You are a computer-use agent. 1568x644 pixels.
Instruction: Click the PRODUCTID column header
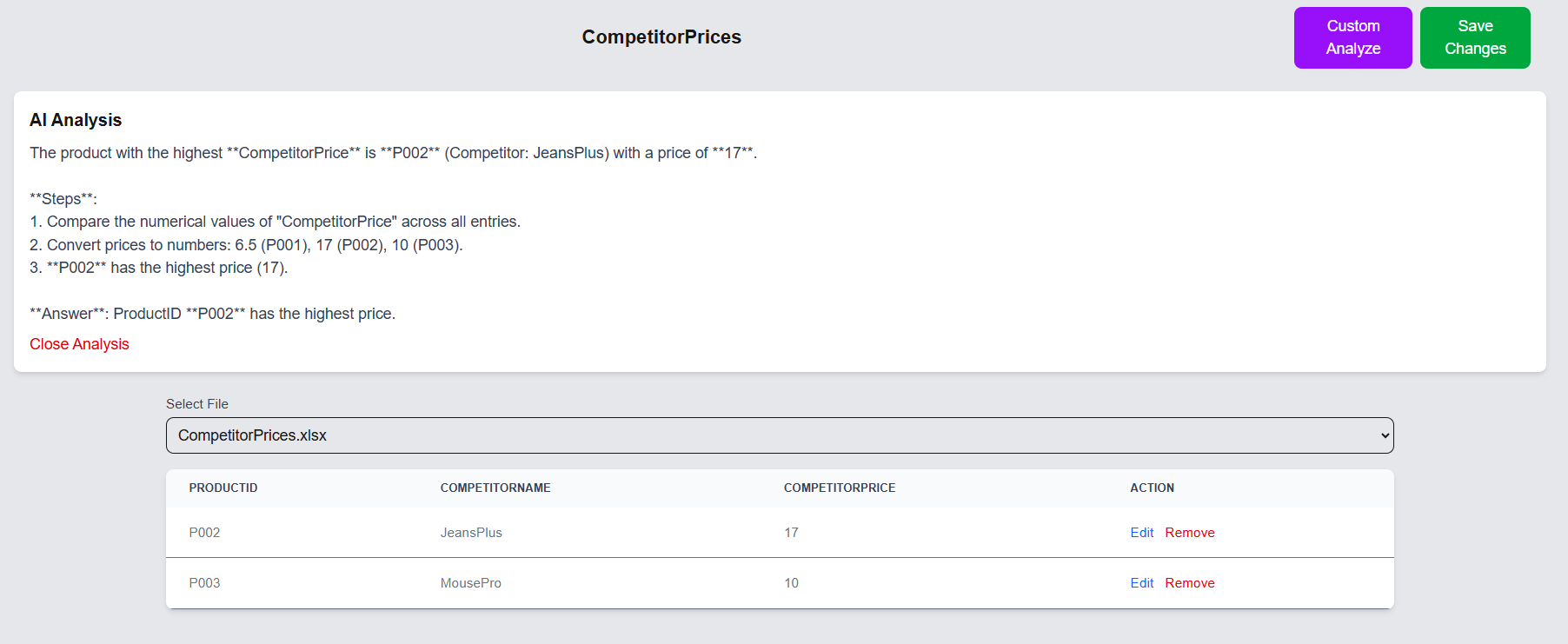[223, 488]
